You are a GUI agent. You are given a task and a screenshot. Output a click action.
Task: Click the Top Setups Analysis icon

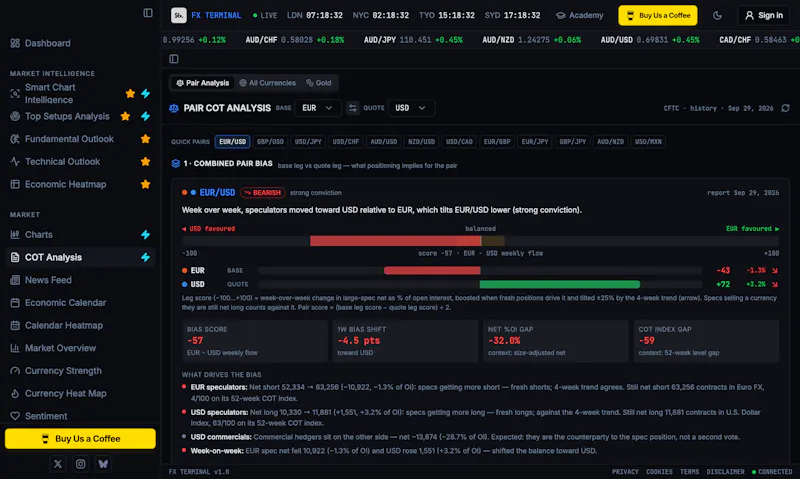pyautogui.click(x=15, y=116)
